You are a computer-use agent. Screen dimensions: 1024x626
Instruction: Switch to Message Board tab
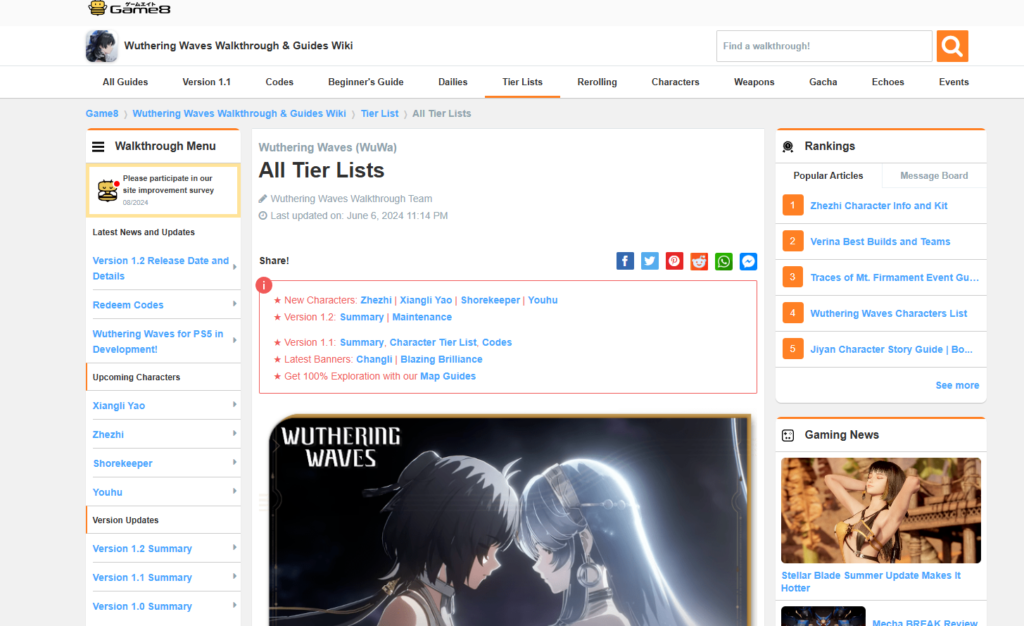coord(934,176)
